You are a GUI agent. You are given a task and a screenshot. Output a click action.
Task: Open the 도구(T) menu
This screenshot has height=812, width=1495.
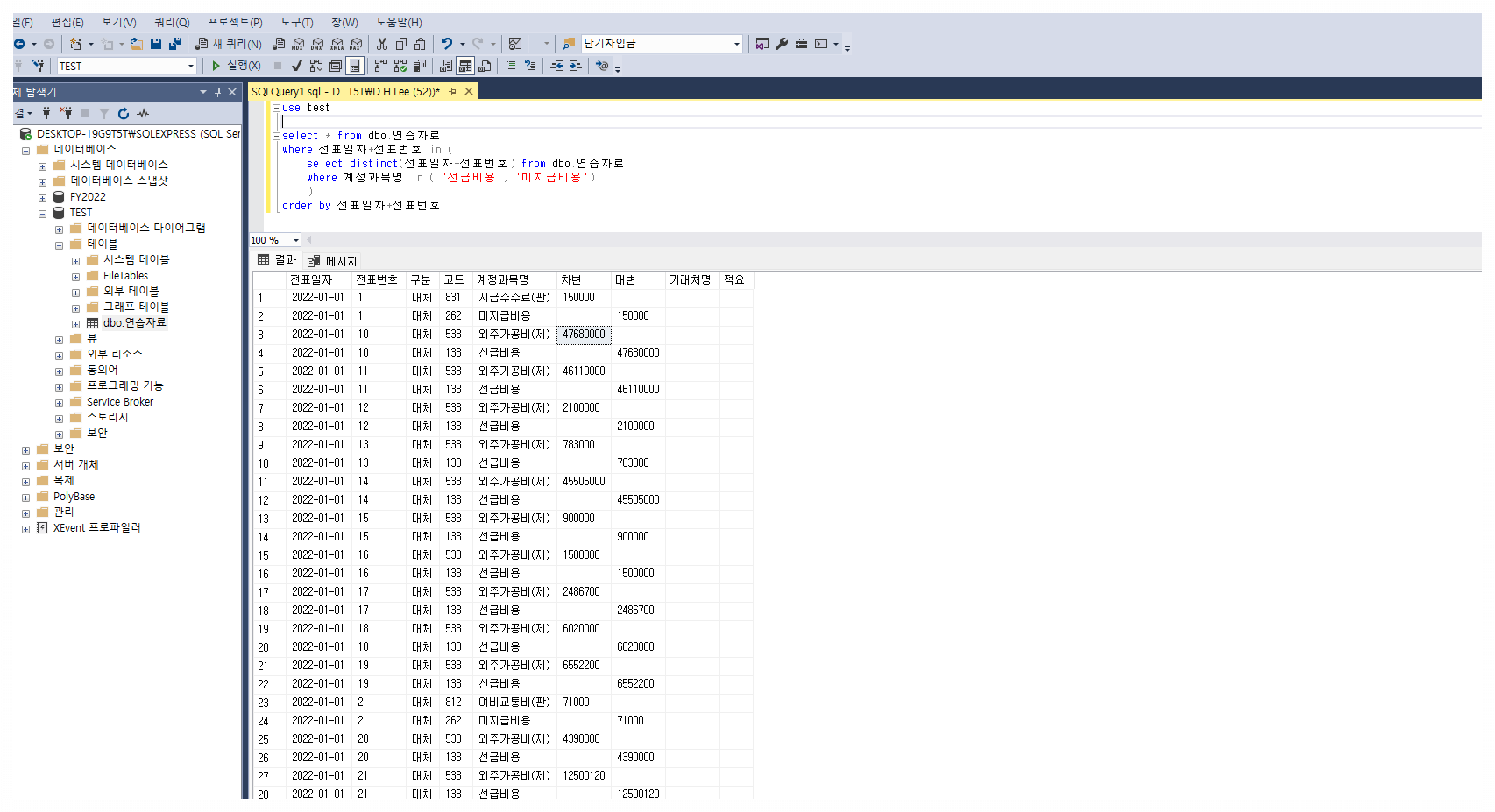[297, 22]
